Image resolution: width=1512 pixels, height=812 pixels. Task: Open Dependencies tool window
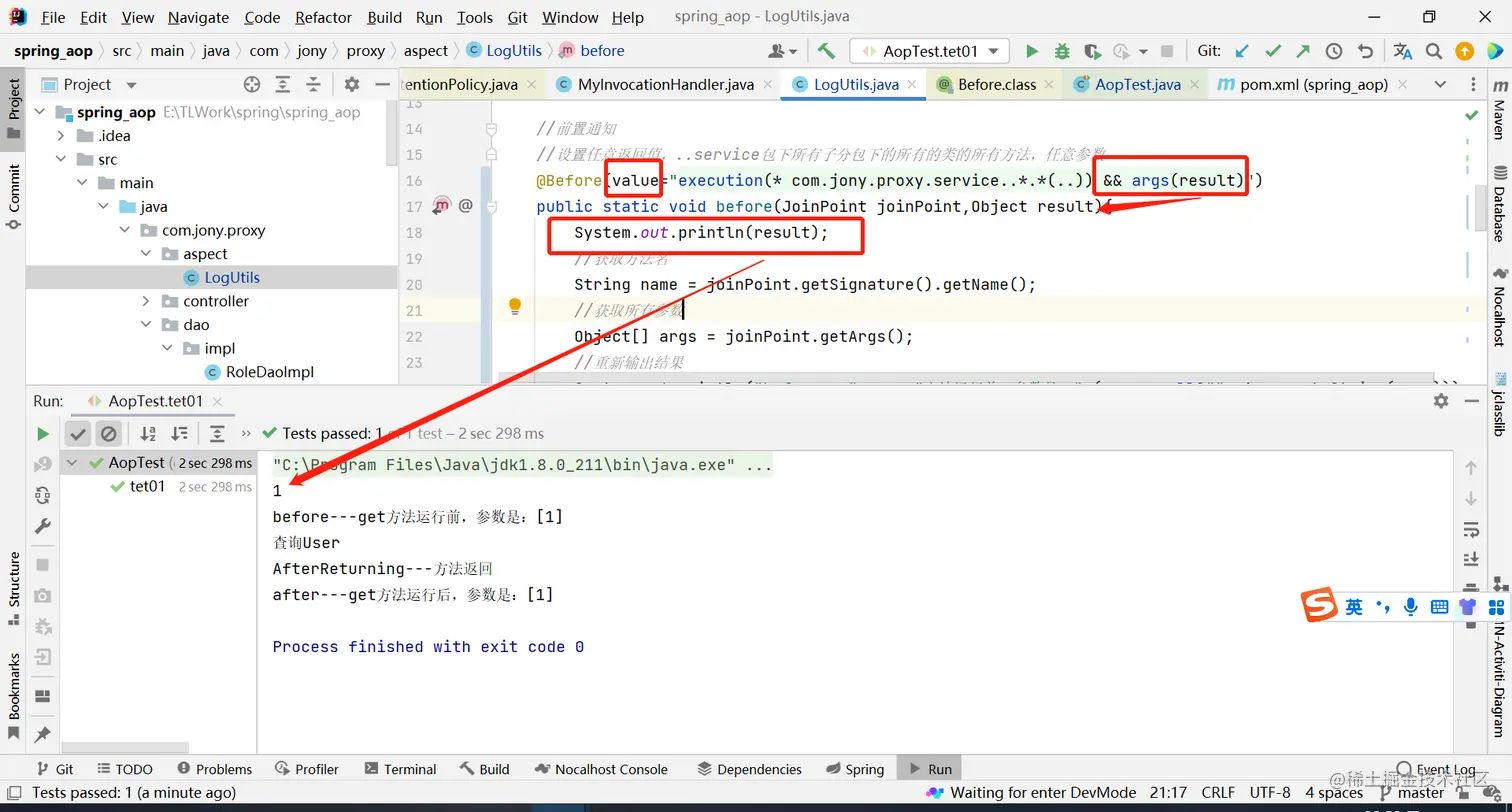(x=749, y=769)
